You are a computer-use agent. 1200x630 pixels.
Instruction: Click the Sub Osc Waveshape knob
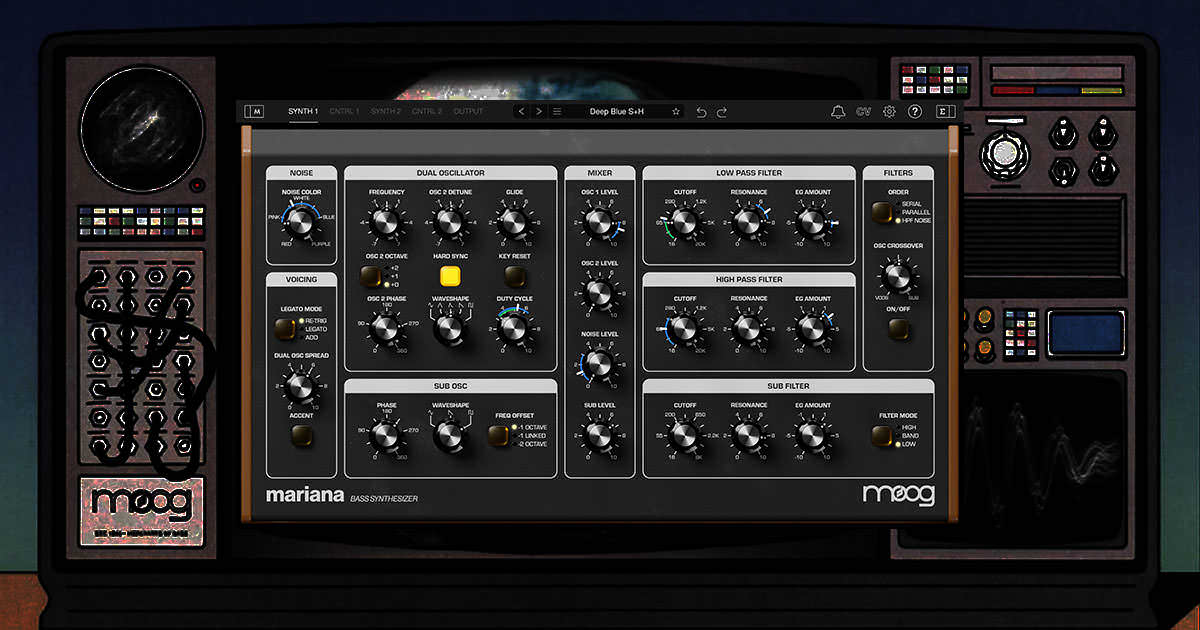coord(450,435)
